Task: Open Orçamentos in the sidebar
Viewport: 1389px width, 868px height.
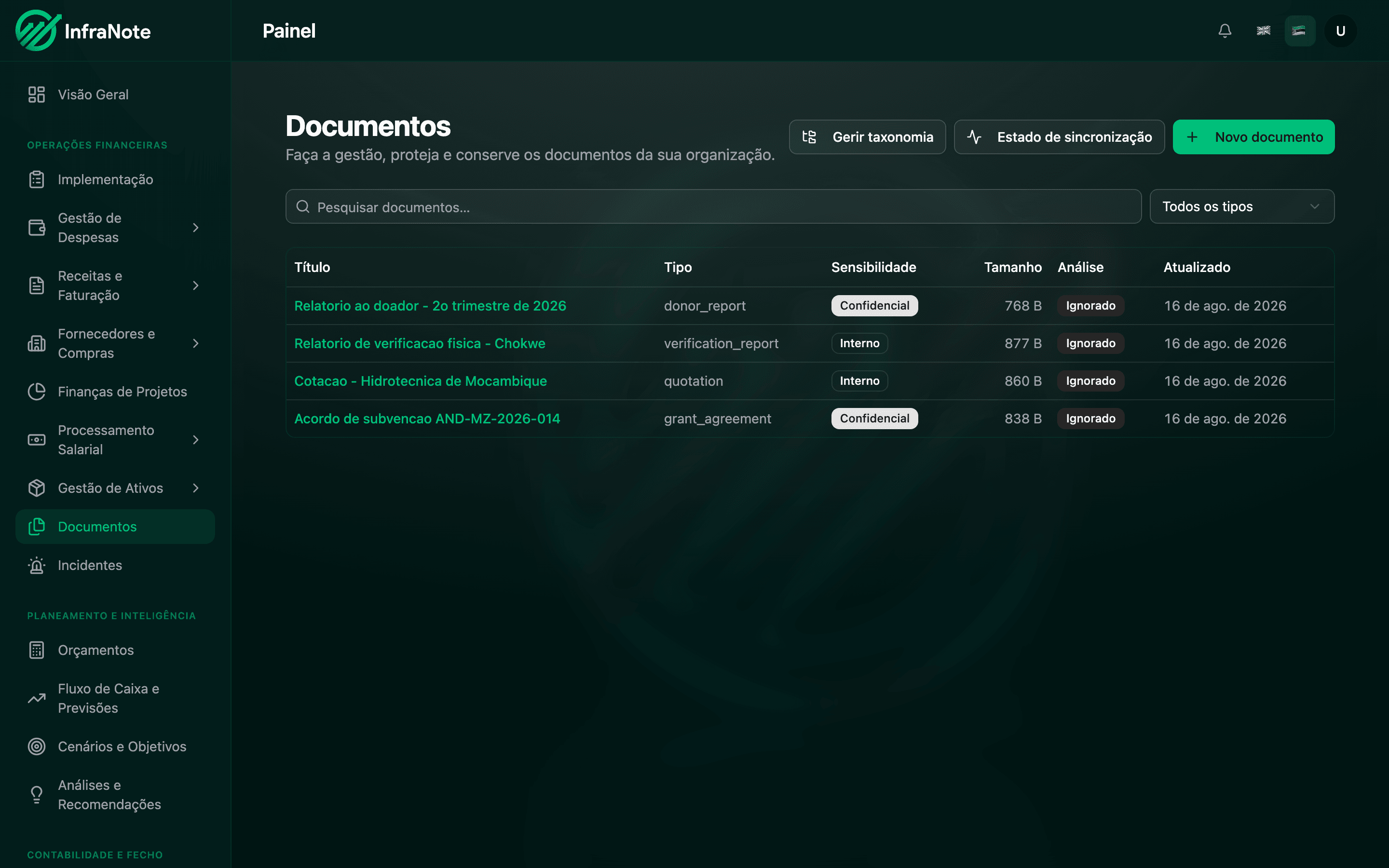Action: click(115, 650)
